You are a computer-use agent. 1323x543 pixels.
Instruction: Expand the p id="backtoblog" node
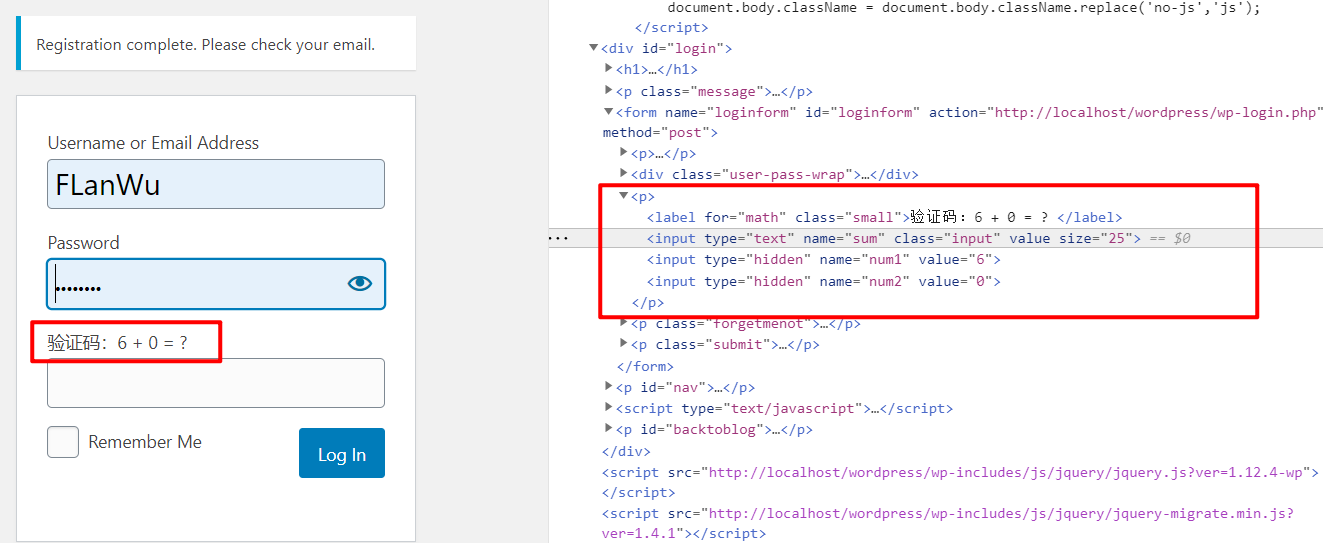point(609,429)
